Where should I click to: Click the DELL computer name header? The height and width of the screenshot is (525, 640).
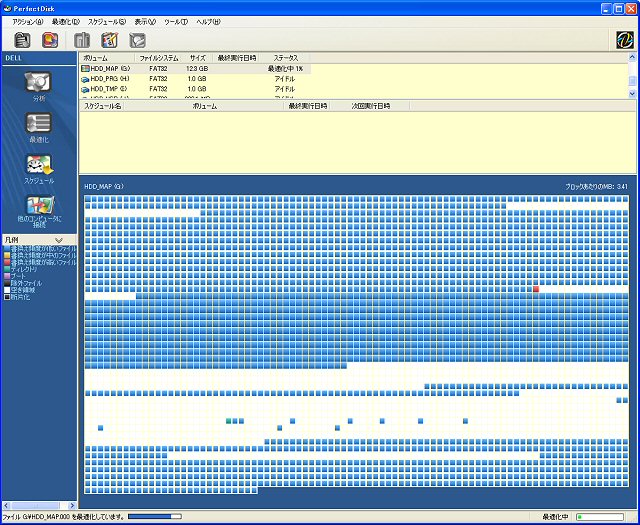click(13, 58)
